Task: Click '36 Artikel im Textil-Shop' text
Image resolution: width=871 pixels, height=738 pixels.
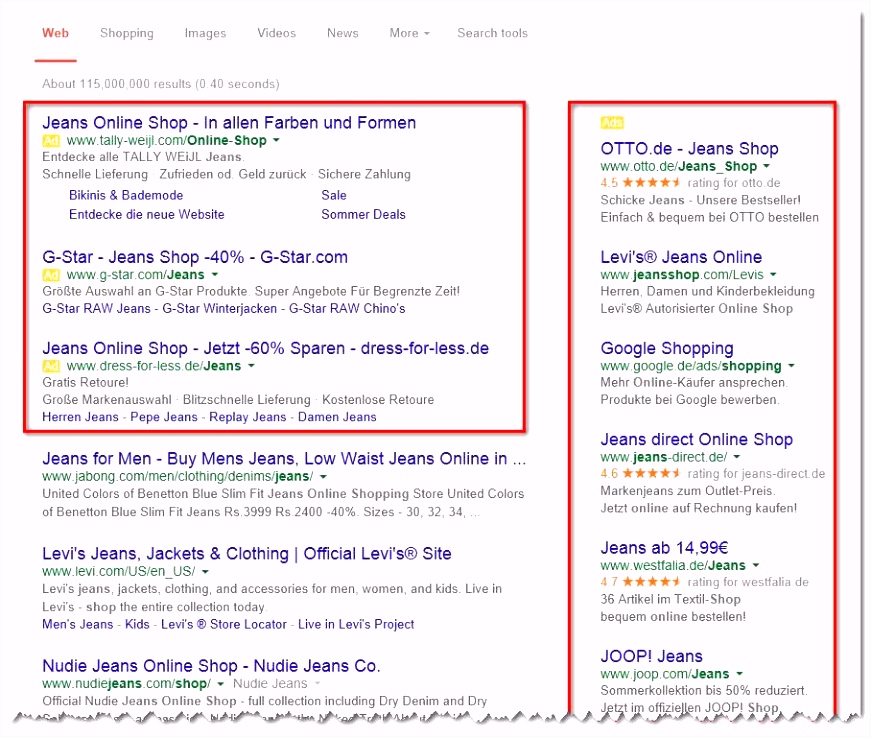Action: point(670,599)
